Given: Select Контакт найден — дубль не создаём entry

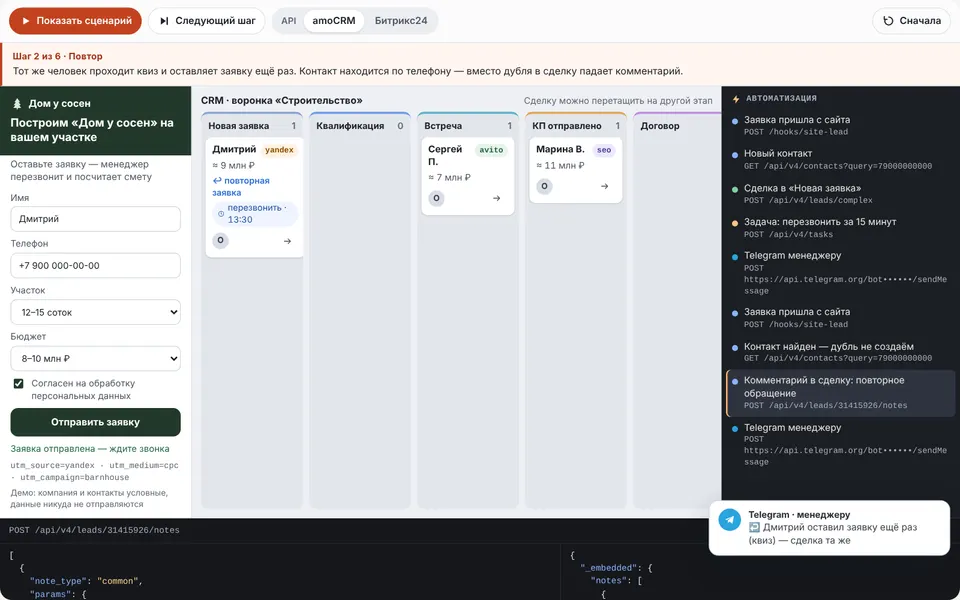Looking at the screenshot, I should pos(840,352).
